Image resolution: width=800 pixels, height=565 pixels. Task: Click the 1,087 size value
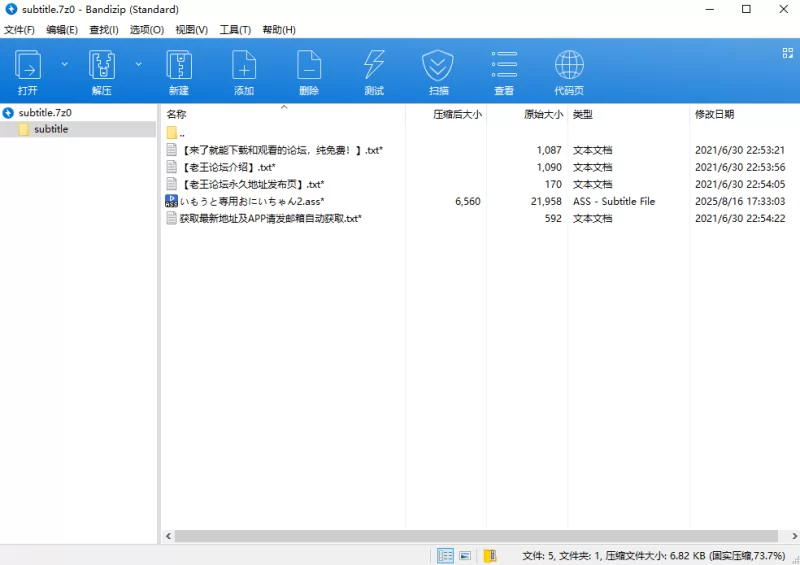(x=549, y=150)
